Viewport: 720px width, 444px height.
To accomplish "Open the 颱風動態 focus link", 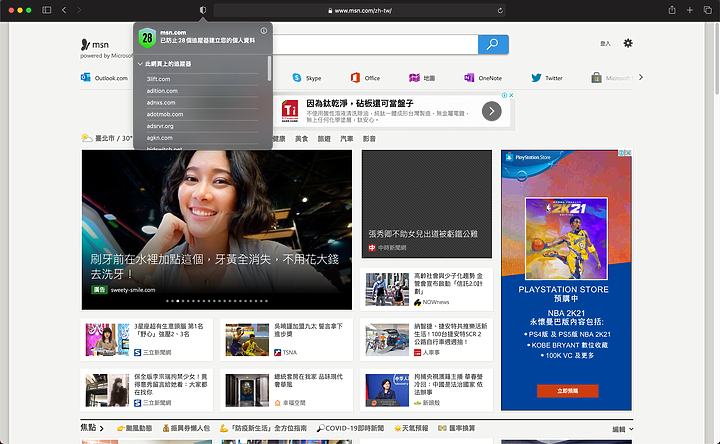I will [135, 428].
